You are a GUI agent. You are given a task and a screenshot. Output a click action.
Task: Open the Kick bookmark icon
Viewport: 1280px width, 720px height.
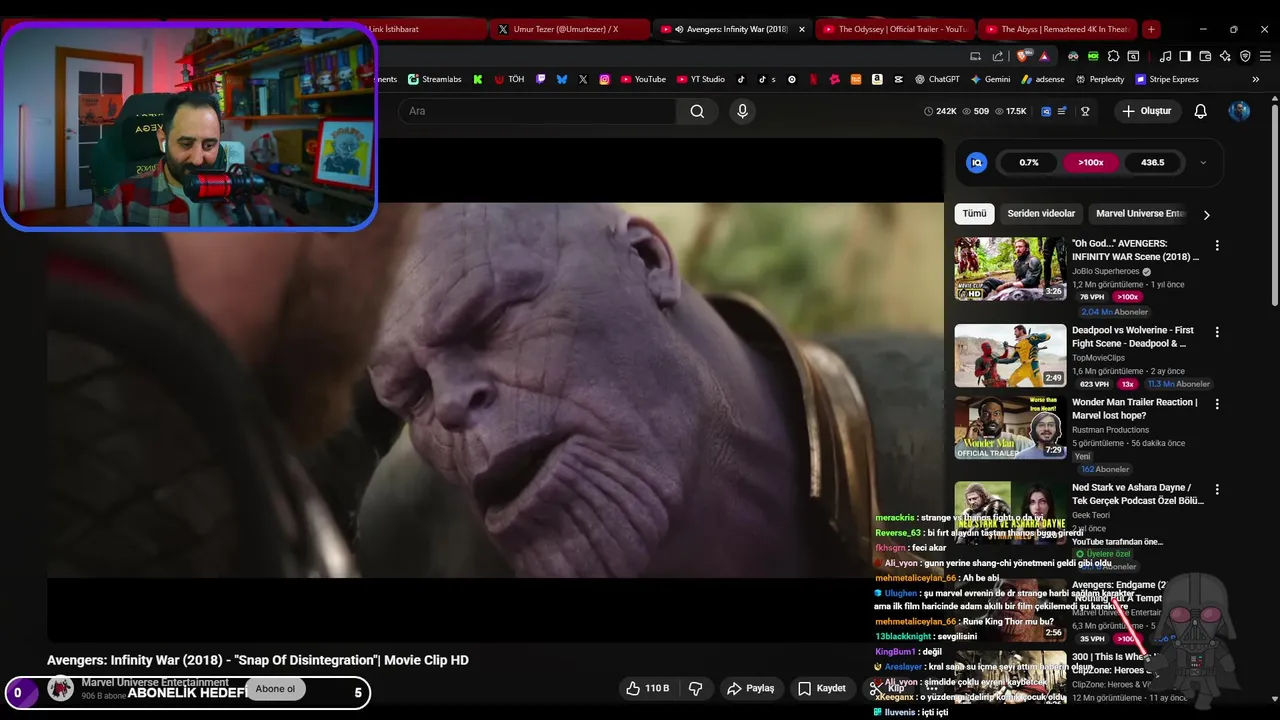[478, 79]
